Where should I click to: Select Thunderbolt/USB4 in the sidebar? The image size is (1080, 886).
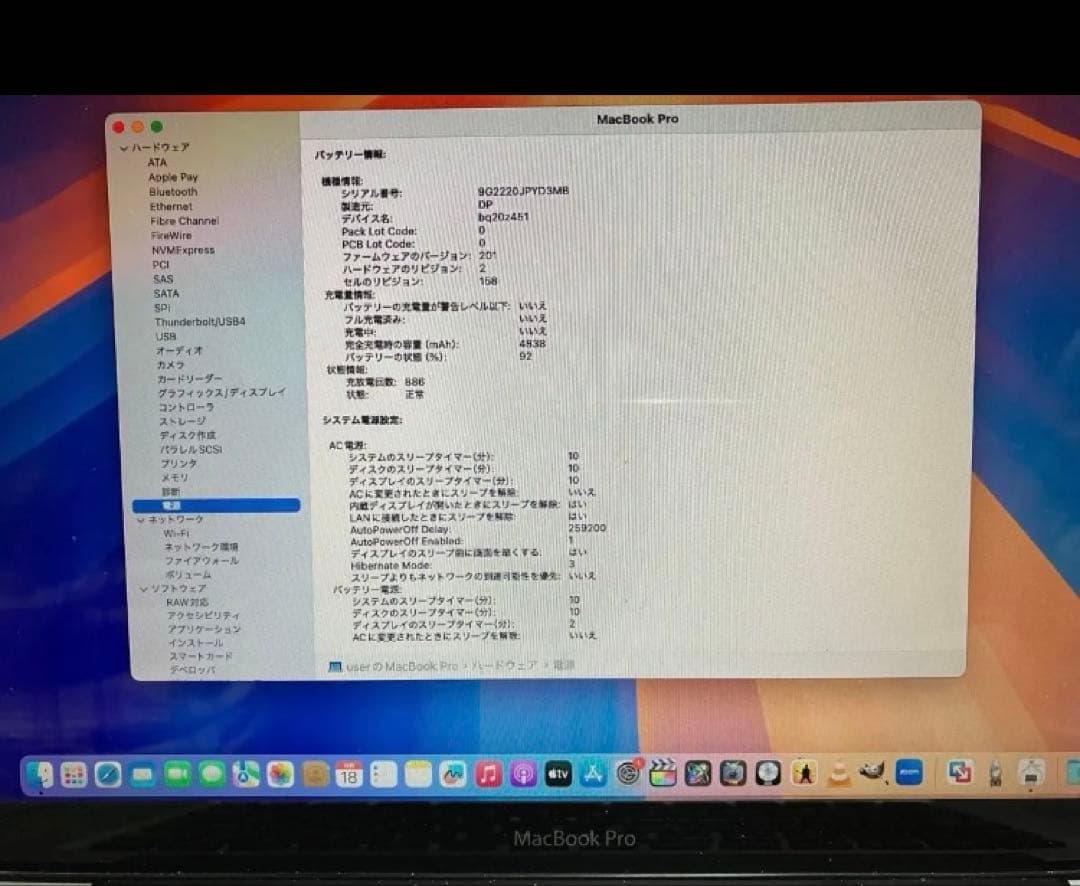click(x=200, y=322)
